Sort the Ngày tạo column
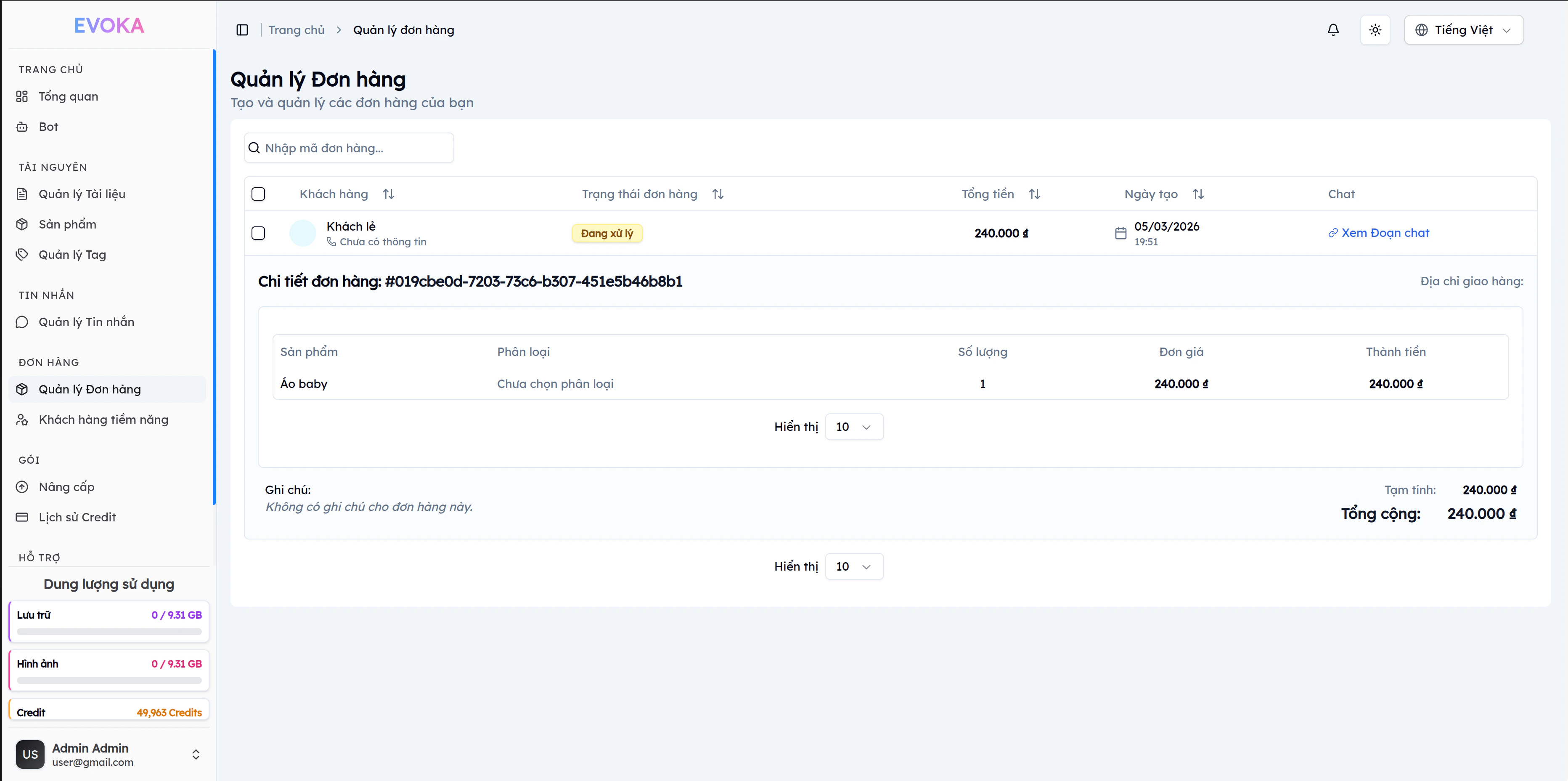The height and width of the screenshot is (781, 1568). pyautogui.click(x=1197, y=194)
